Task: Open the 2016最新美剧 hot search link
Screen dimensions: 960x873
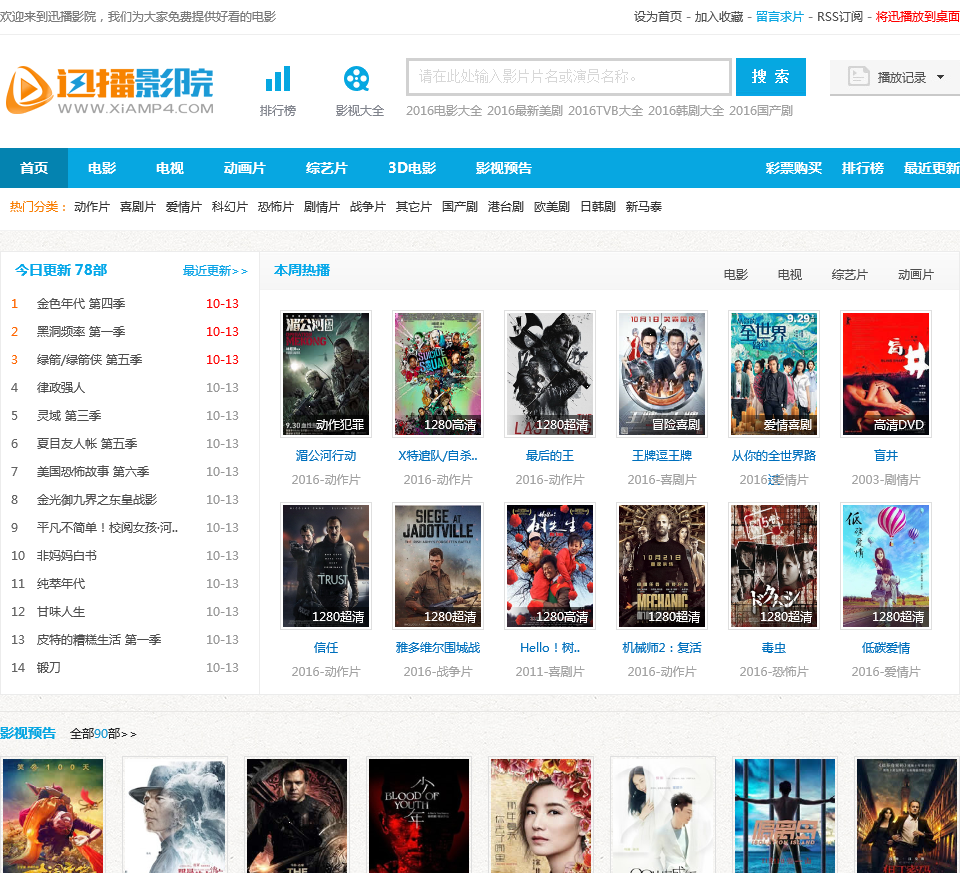Action: click(525, 111)
